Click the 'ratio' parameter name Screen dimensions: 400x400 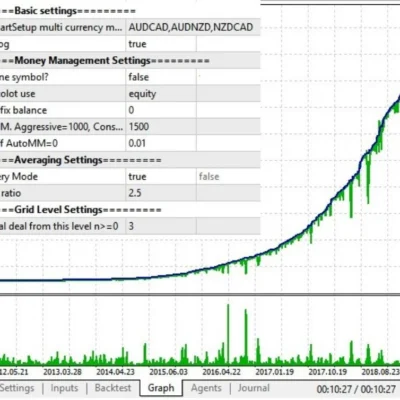[11, 193]
